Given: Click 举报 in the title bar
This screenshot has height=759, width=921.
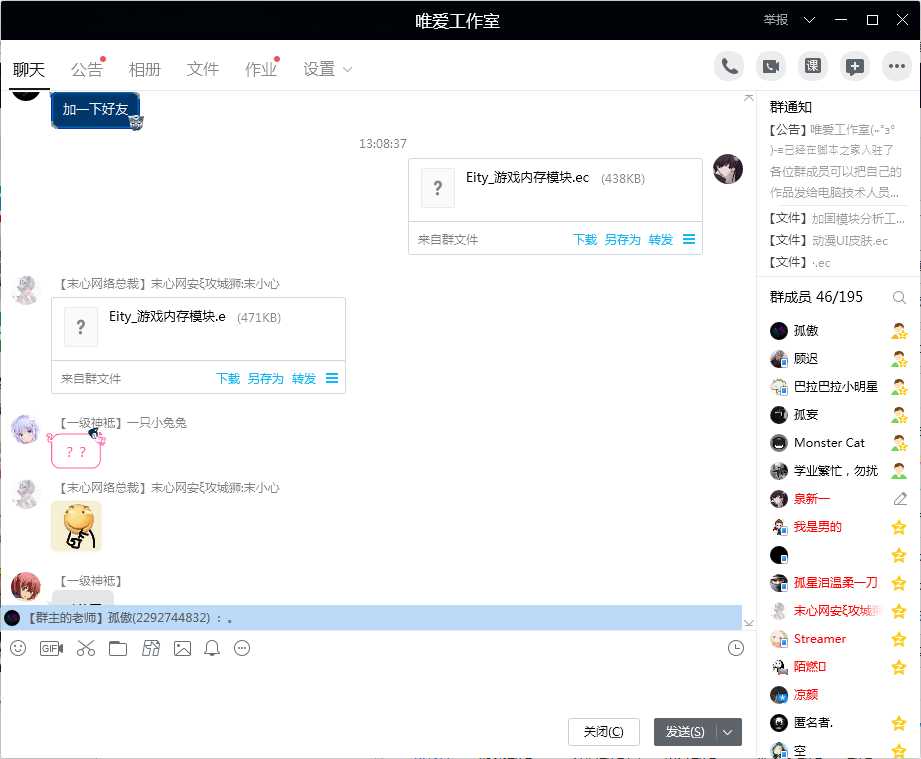Looking at the screenshot, I should [x=775, y=20].
